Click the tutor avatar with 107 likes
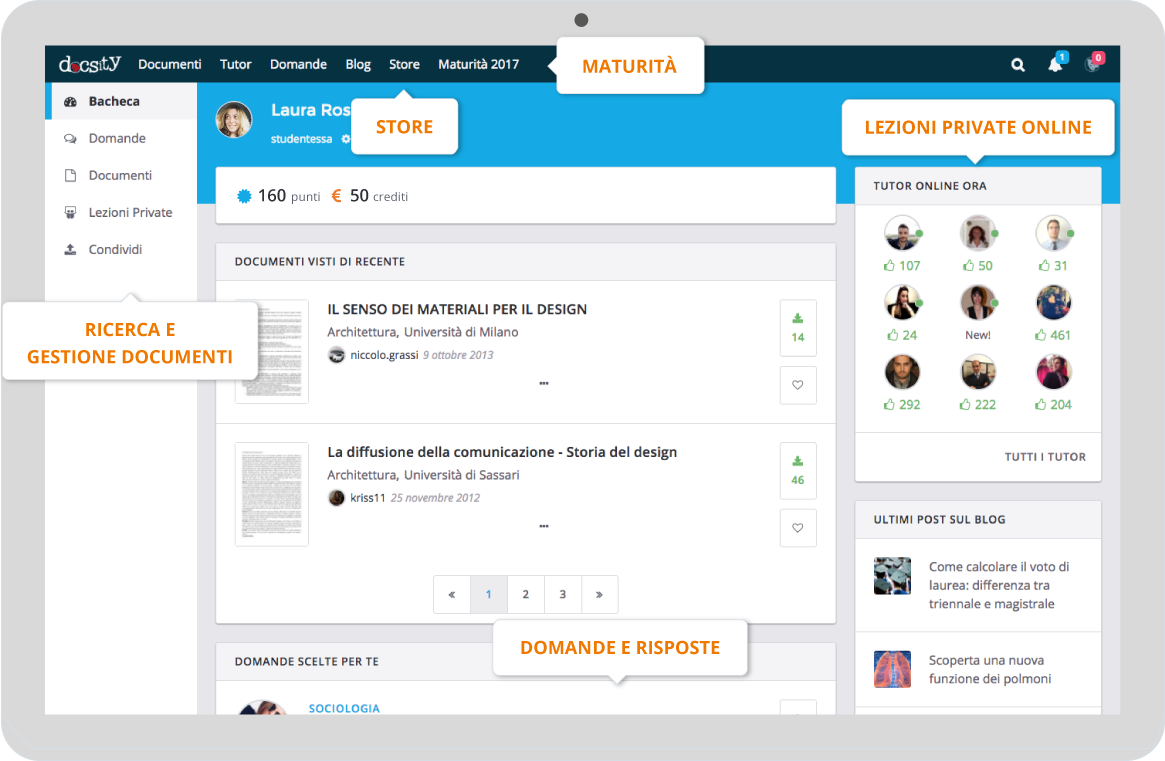Screen dimensions: 1165x761 pos(902,234)
